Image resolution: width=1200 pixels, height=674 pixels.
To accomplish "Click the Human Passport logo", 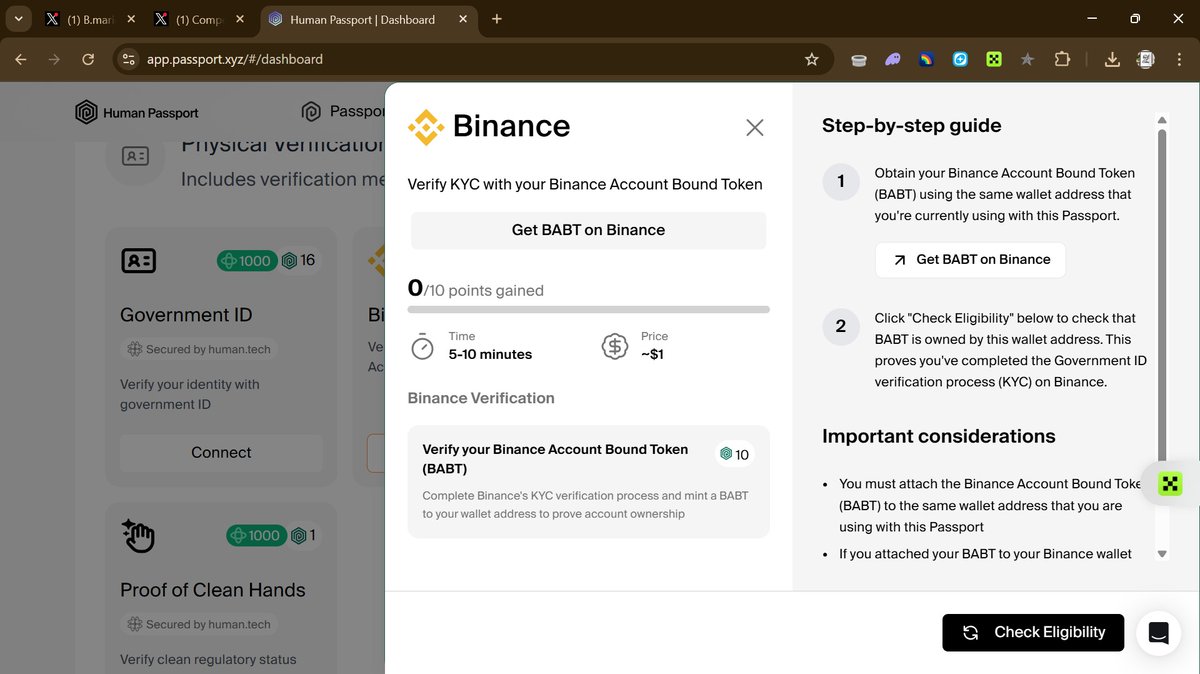I will click(x=137, y=113).
